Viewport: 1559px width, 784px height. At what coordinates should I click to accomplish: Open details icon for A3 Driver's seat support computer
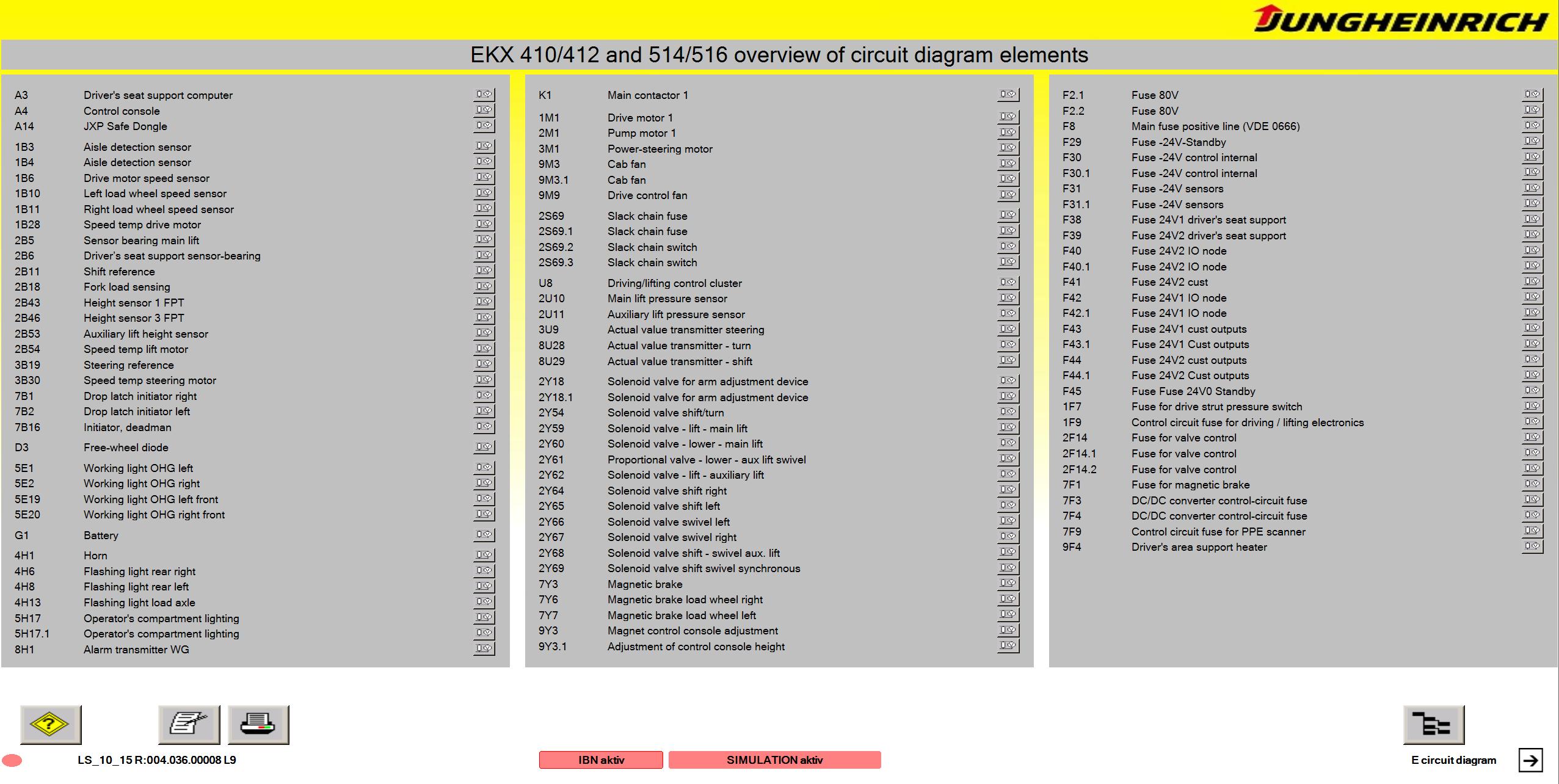click(484, 95)
